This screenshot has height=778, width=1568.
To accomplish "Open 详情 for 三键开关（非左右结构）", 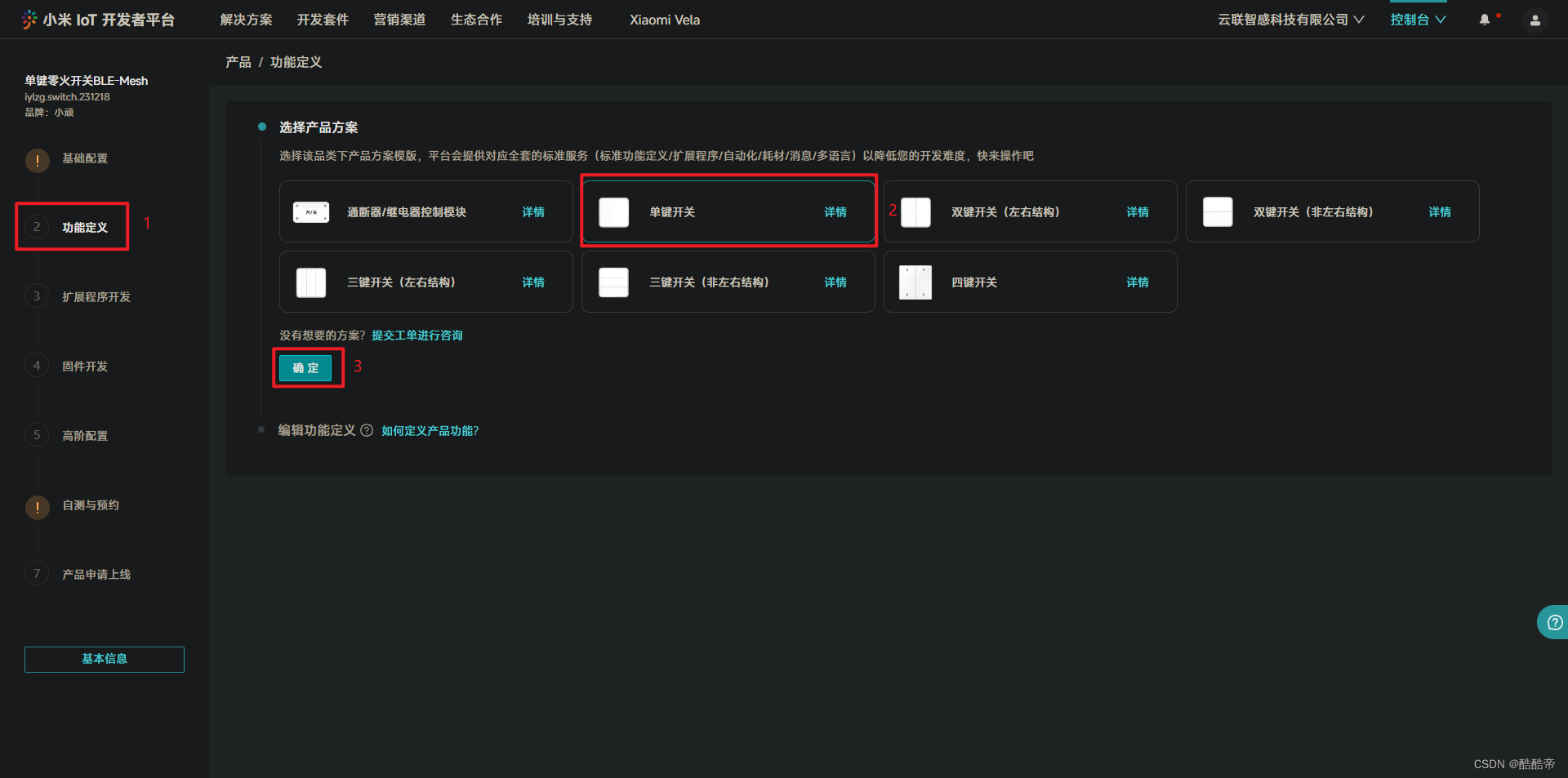I will 835,282.
